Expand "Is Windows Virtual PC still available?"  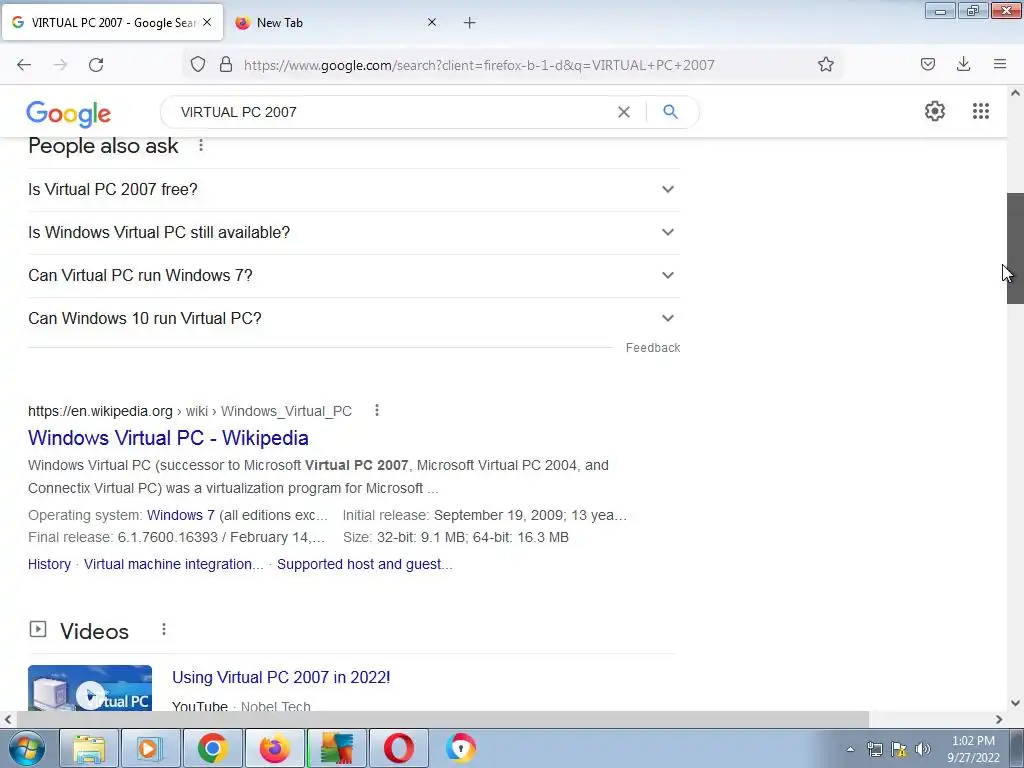354,232
